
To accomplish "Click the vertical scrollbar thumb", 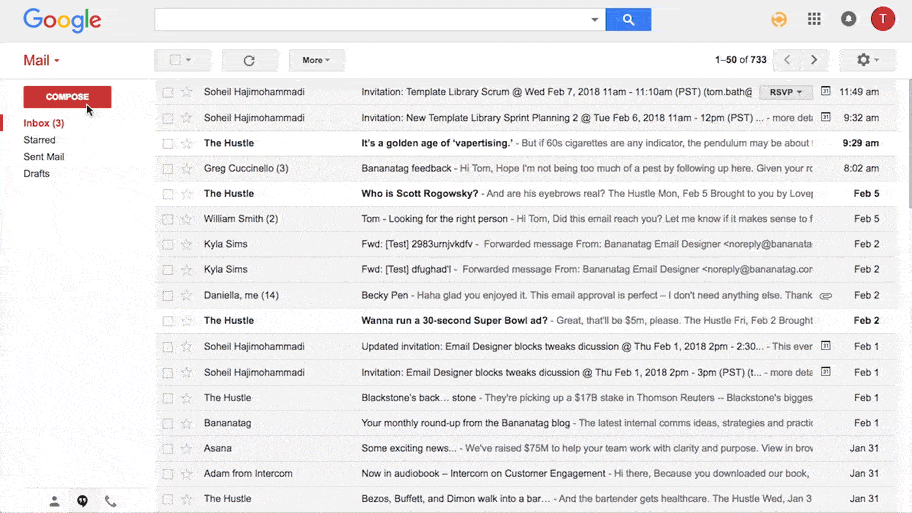I will (x=909, y=144).
